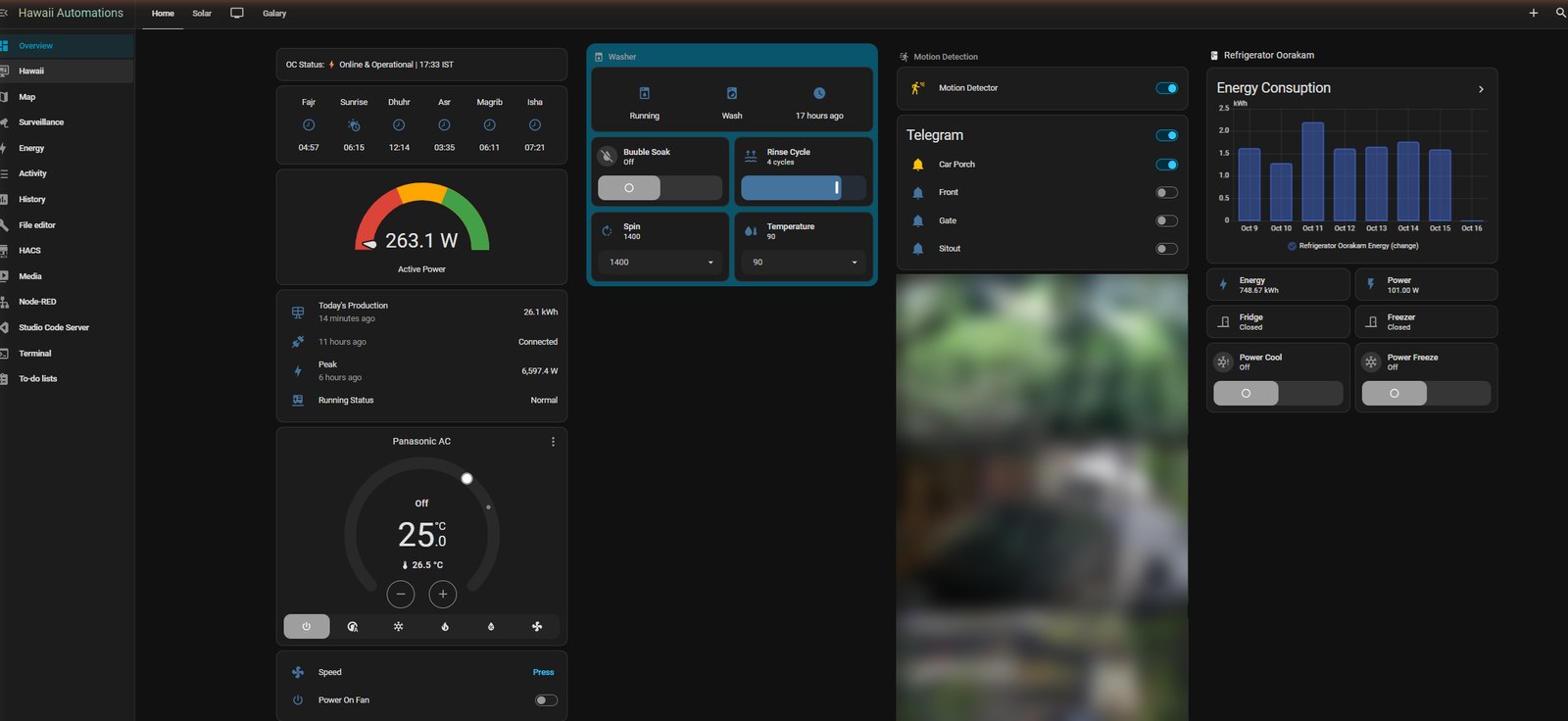Screen dimensions: 1568x721
Task: Open the Temperature 90 dropdown
Action: 804,263
